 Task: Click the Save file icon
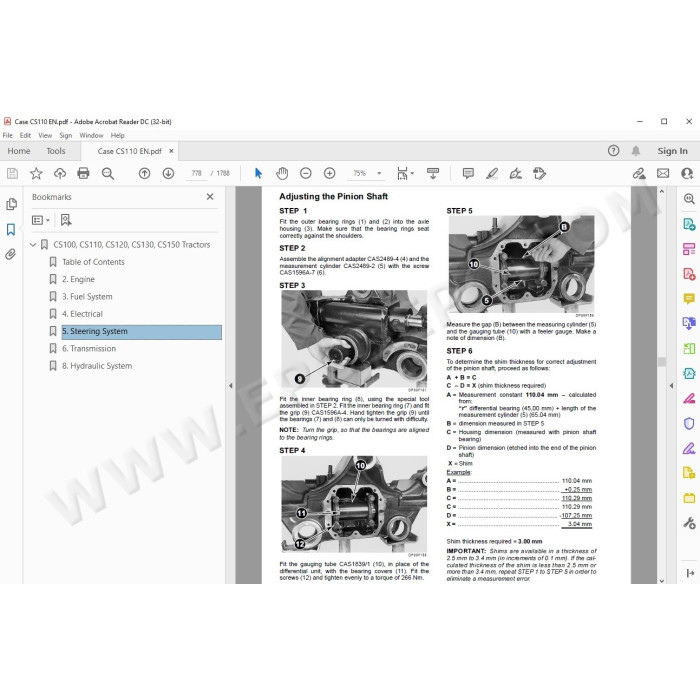point(12,173)
